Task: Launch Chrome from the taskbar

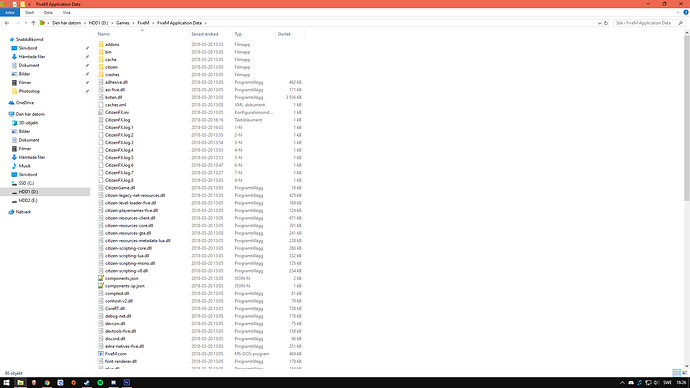Action: point(47,383)
